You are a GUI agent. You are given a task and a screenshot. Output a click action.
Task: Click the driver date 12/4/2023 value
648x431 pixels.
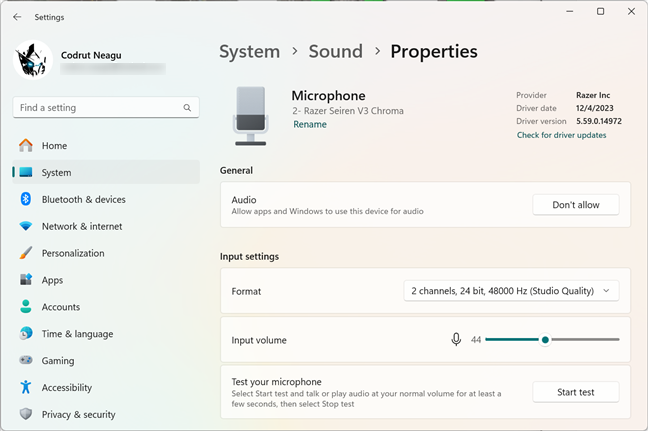595,108
